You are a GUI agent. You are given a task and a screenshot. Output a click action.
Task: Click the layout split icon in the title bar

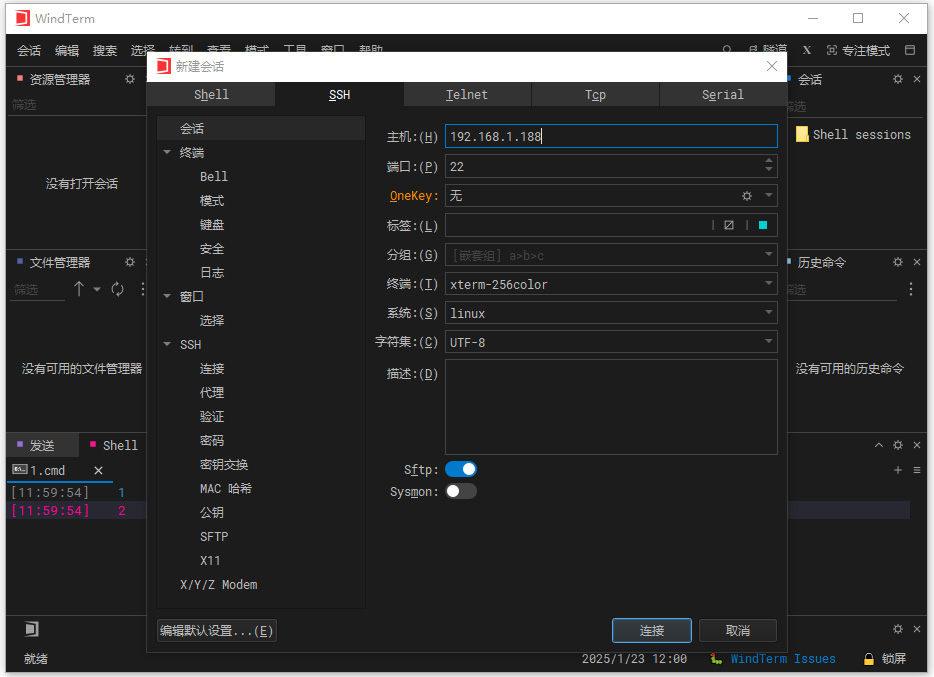coord(909,49)
